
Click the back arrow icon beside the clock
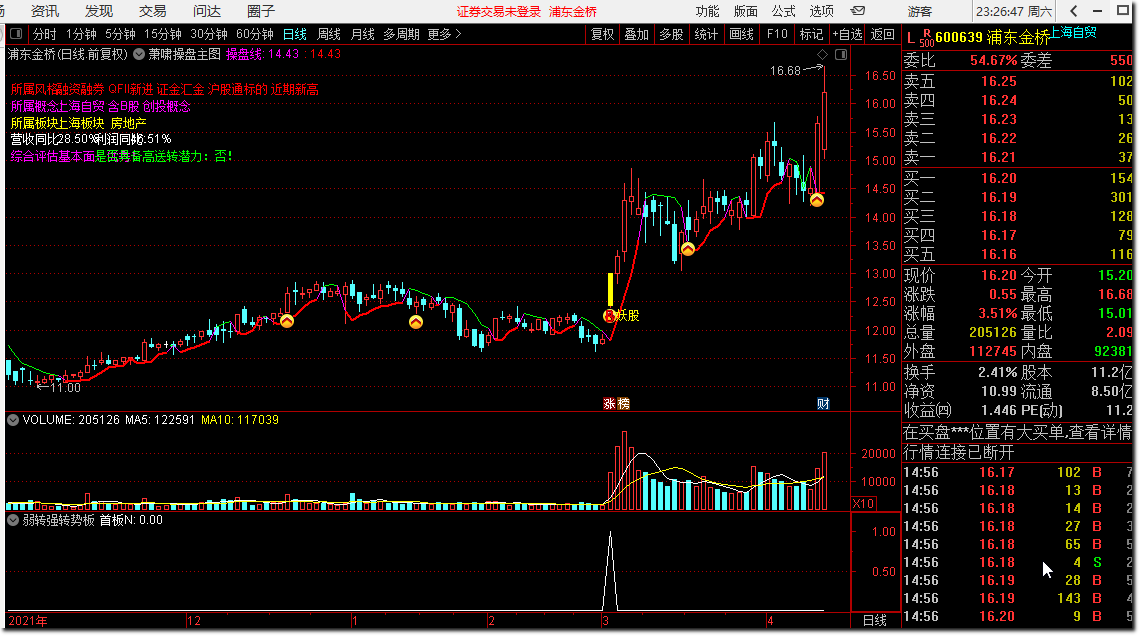click(1075, 11)
